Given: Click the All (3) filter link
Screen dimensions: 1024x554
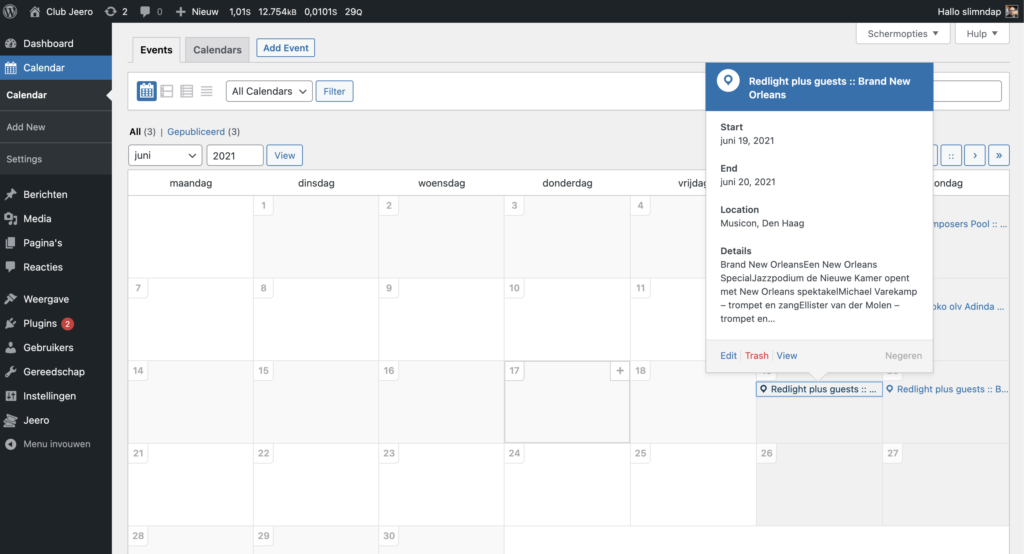Looking at the screenshot, I should (142, 131).
